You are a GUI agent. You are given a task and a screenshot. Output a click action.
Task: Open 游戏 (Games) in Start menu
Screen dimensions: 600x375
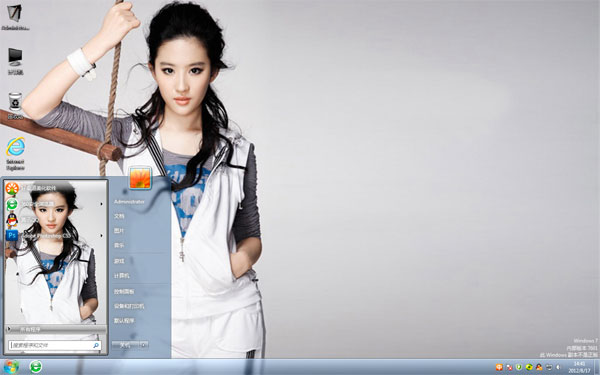(119, 261)
